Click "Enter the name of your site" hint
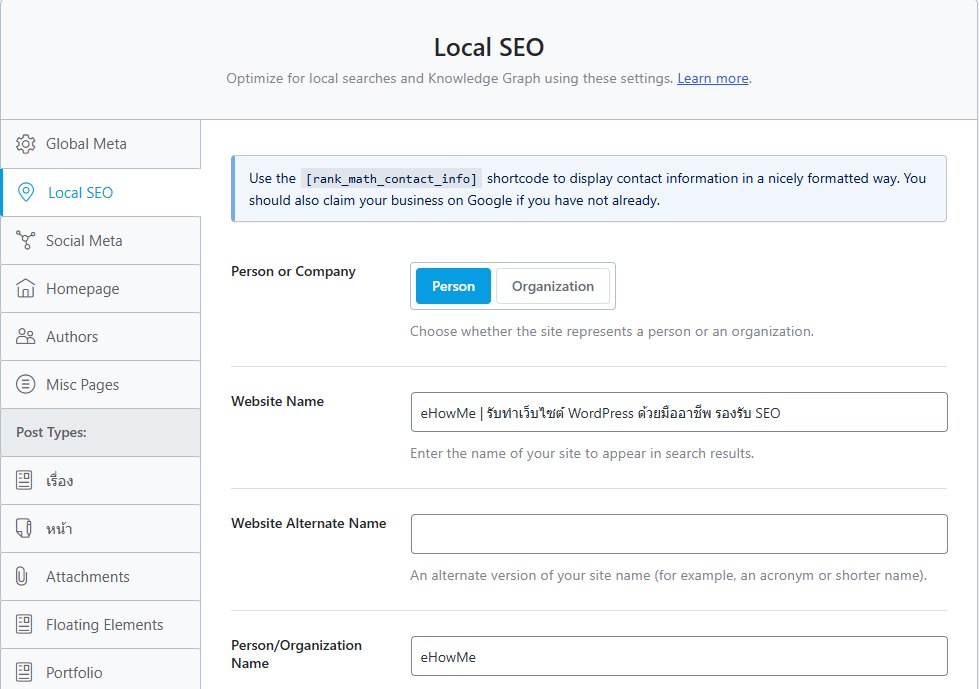The width and height of the screenshot is (979, 689). coord(581,454)
